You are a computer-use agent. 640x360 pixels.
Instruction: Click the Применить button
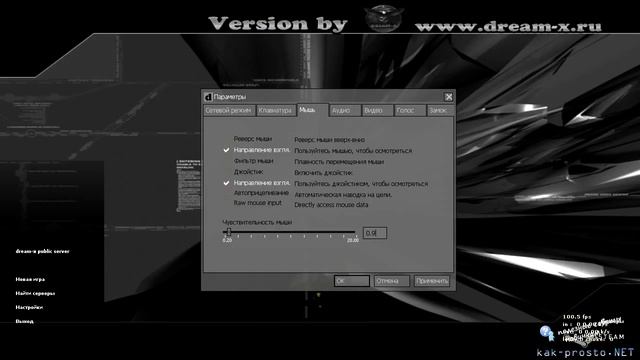click(x=432, y=281)
